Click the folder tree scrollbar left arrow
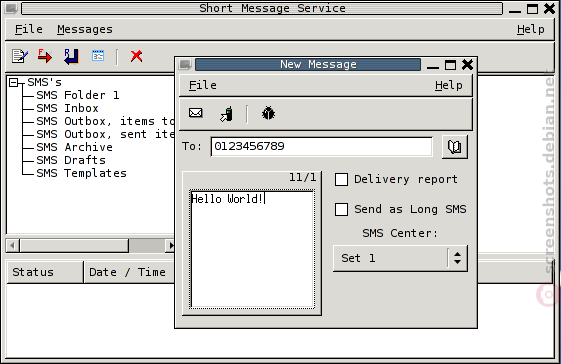Screen dimensions: 561x364 tap(13, 246)
